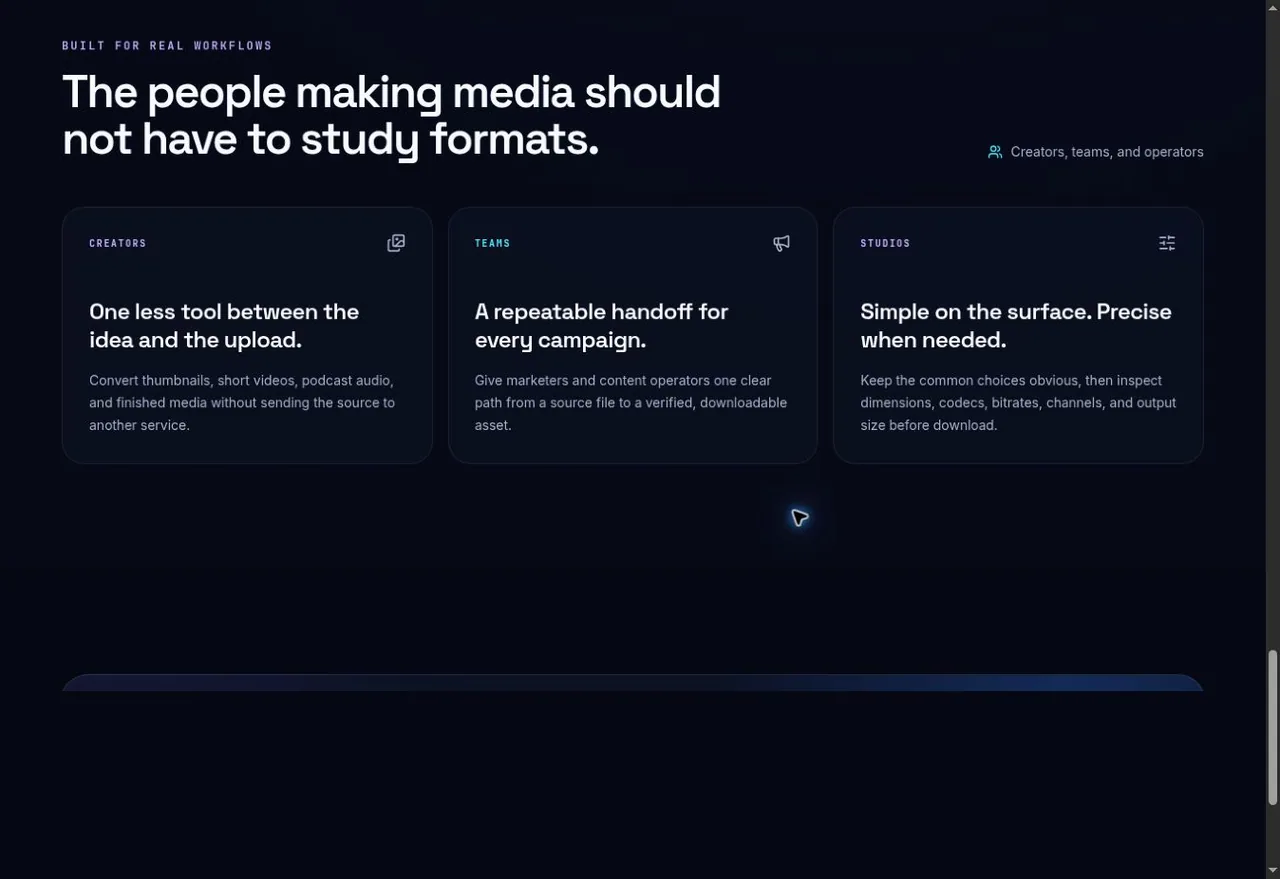The image size is (1280, 879).
Task: Click the image gallery icon in Creators card
Action: (396, 243)
